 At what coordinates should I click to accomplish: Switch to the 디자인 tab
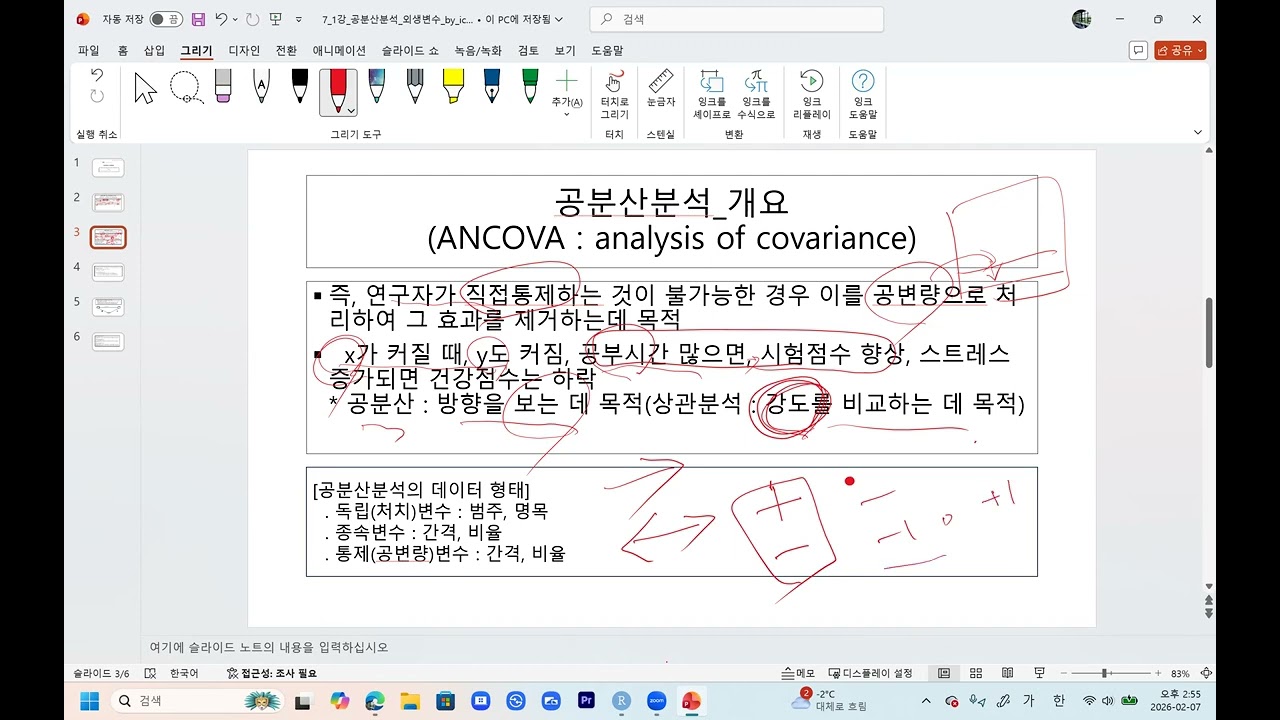click(x=244, y=50)
